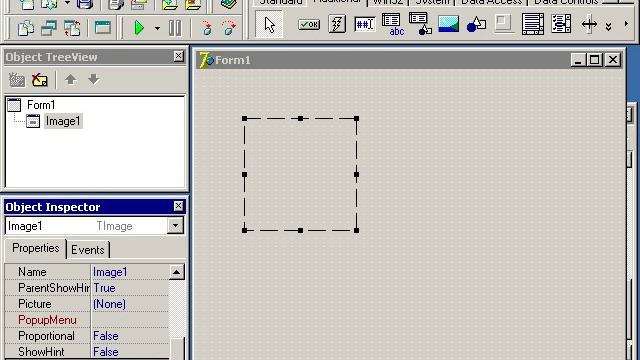Open the Object Inspector component dropdown arrow
The height and width of the screenshot is (360, 640).
click(x=176, y=226)
